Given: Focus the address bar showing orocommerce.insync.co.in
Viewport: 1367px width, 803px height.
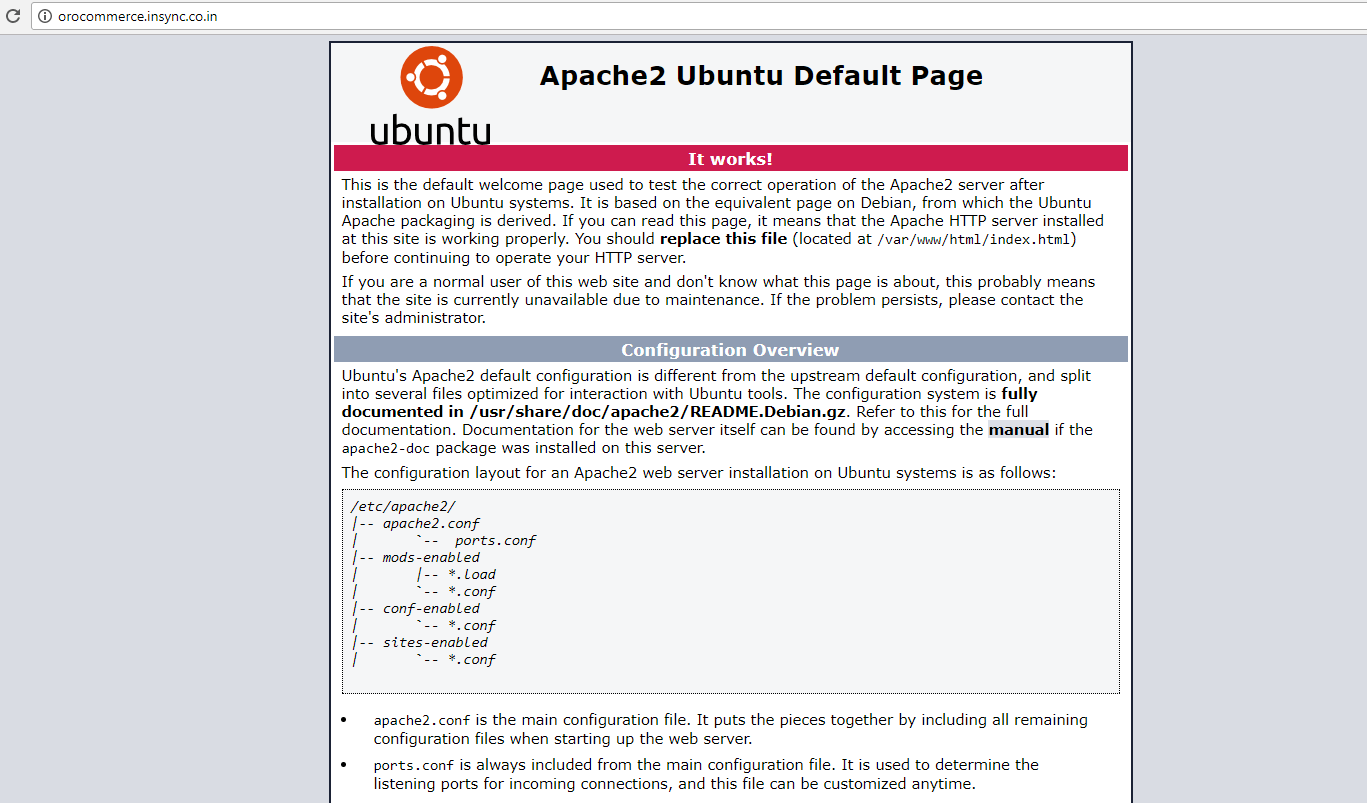Looking at the screenshot, I should coord(698,17).
